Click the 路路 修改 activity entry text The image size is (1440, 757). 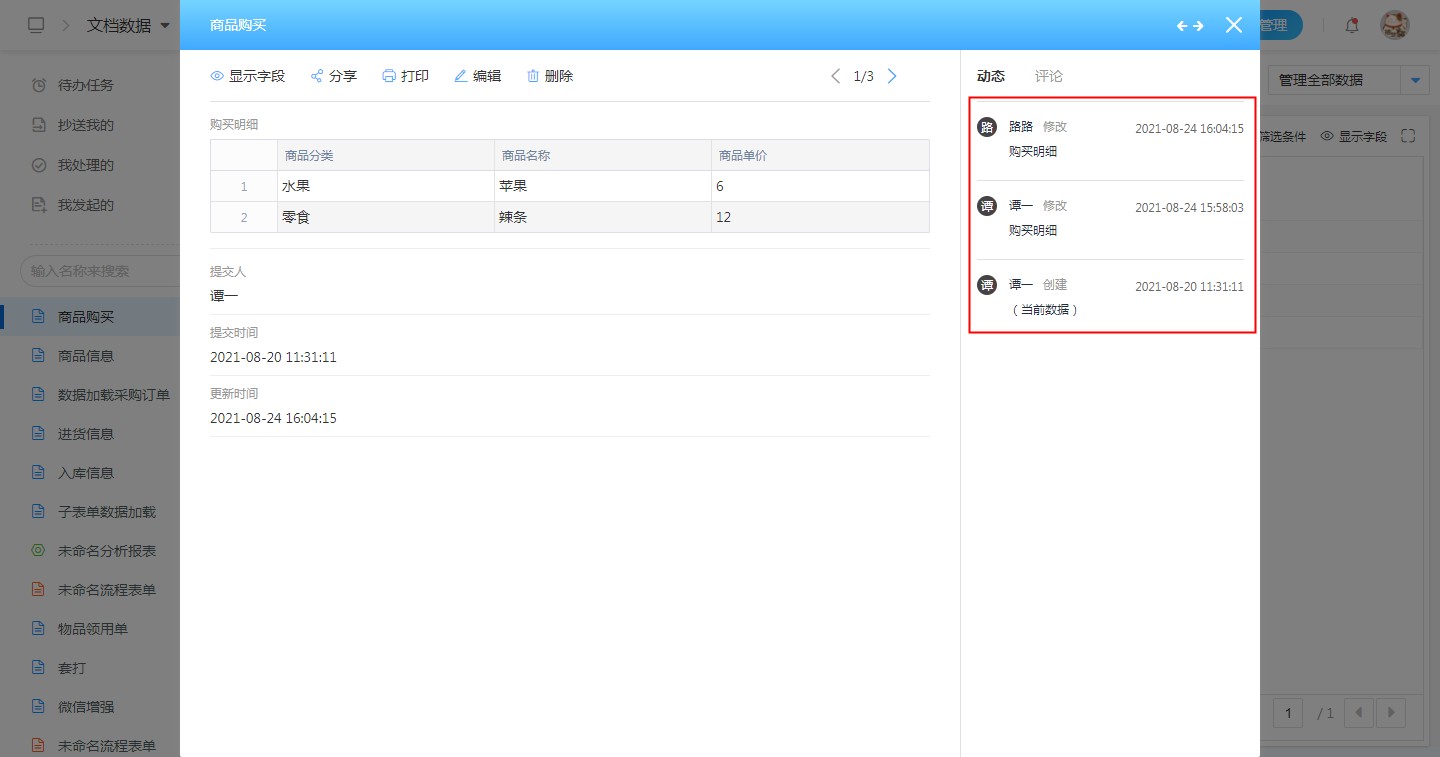coord(1038,127)
